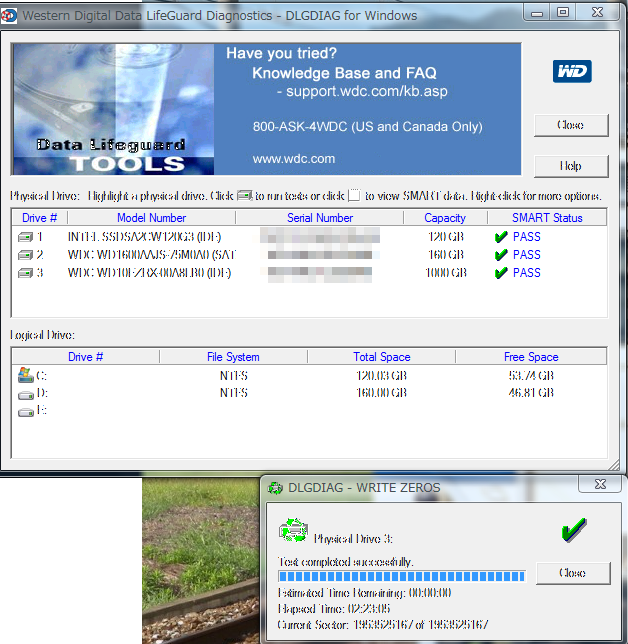Click the Elapsed Time 02:23:05 line
The height and width of the screenshot is (644, 628).
coord(334,609)
